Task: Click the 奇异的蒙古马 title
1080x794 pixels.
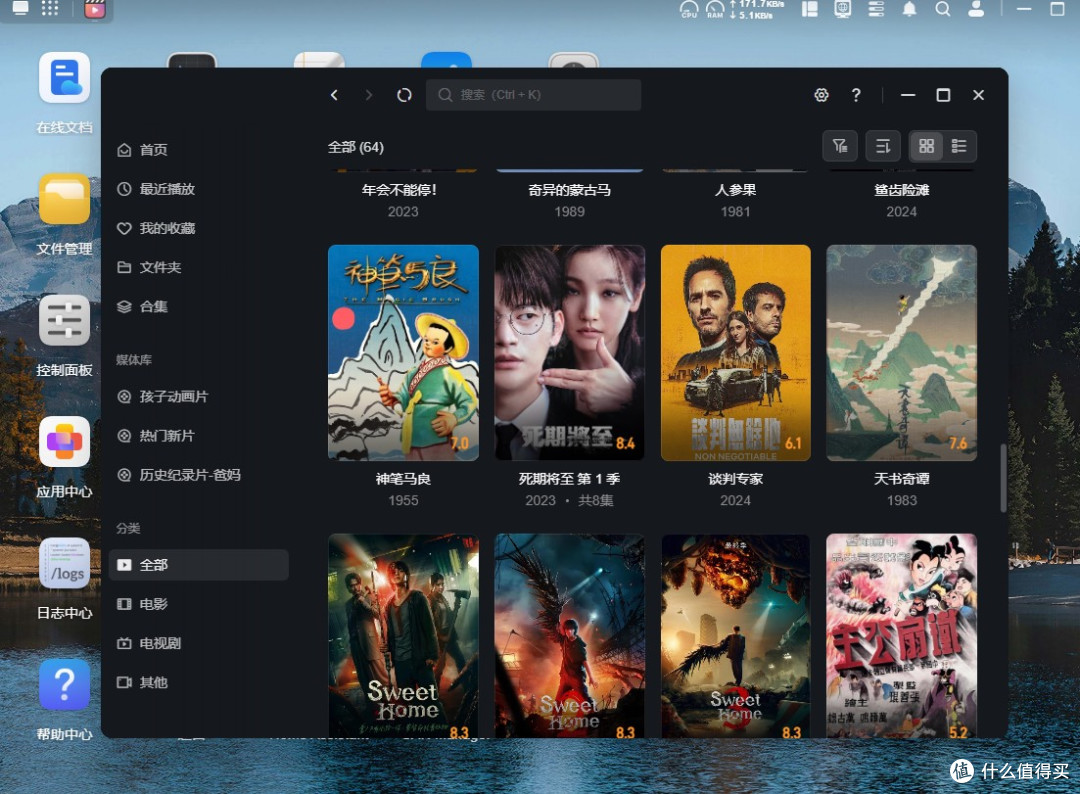Action: click(570, 190)
